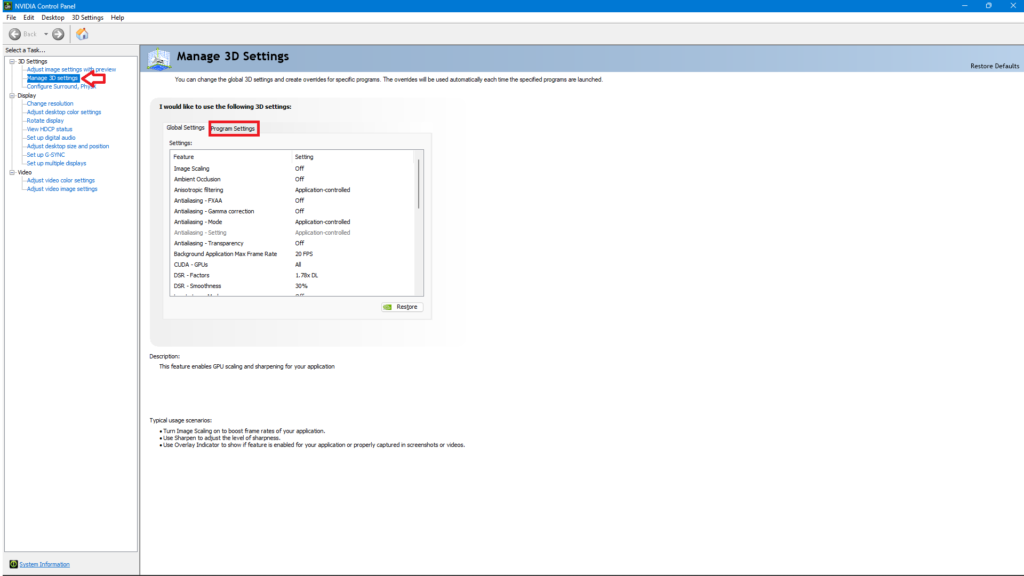Open the Back history dropdown arrow
The width and height of the screenshot is (1024, 576).
coord(45,34)
